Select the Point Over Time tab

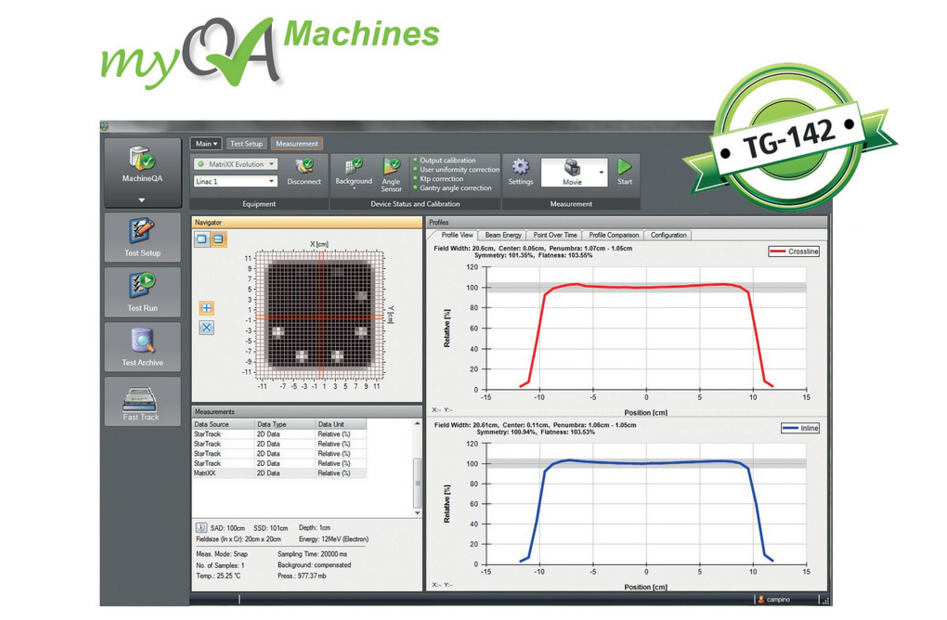coord(555,235)
